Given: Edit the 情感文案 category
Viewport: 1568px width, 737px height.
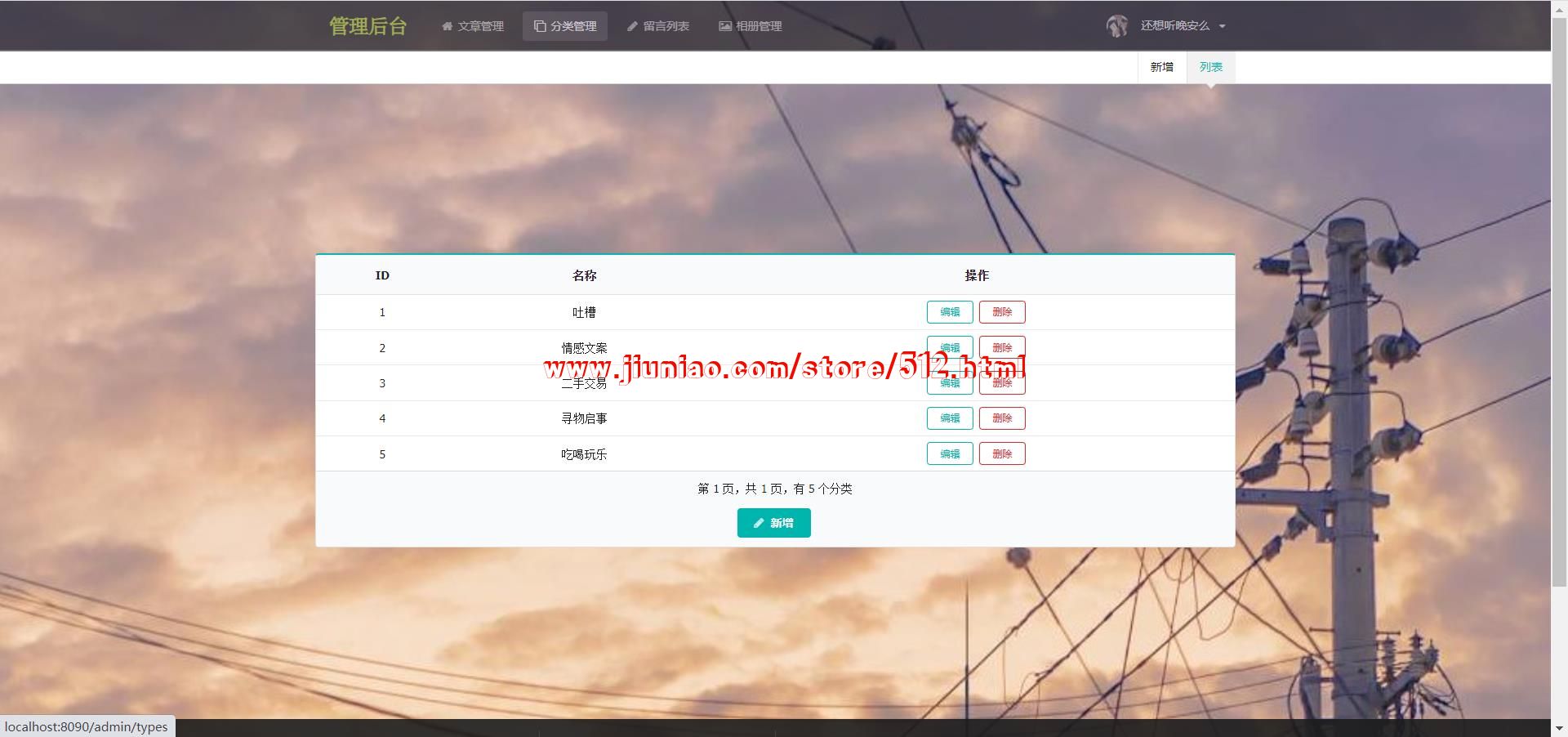Looking at the screenshot, I should [950, 347].
